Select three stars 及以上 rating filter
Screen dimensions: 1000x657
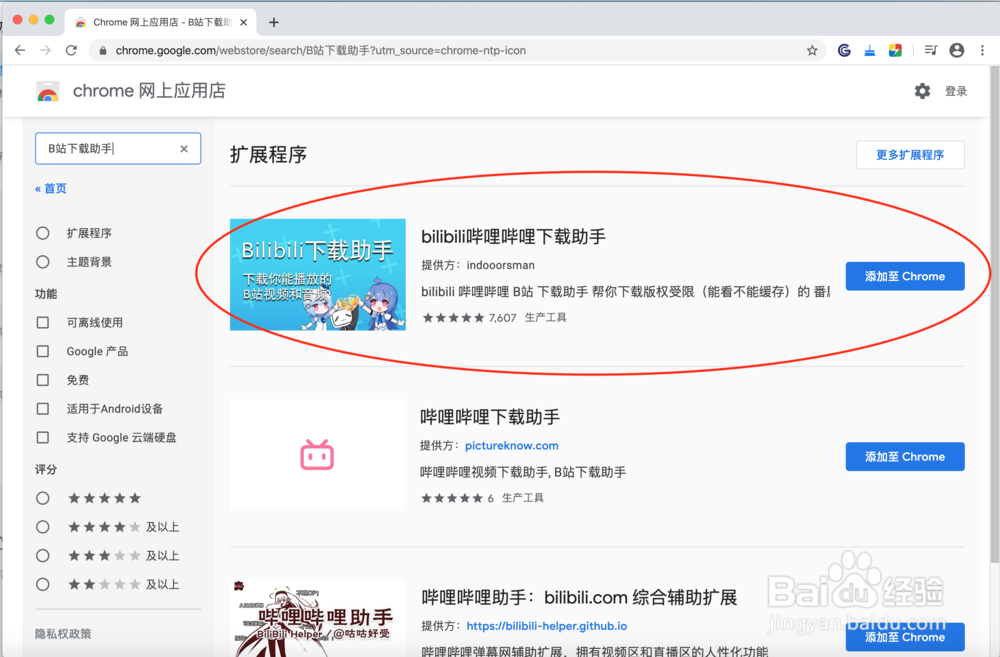click(x=43, y=556)
